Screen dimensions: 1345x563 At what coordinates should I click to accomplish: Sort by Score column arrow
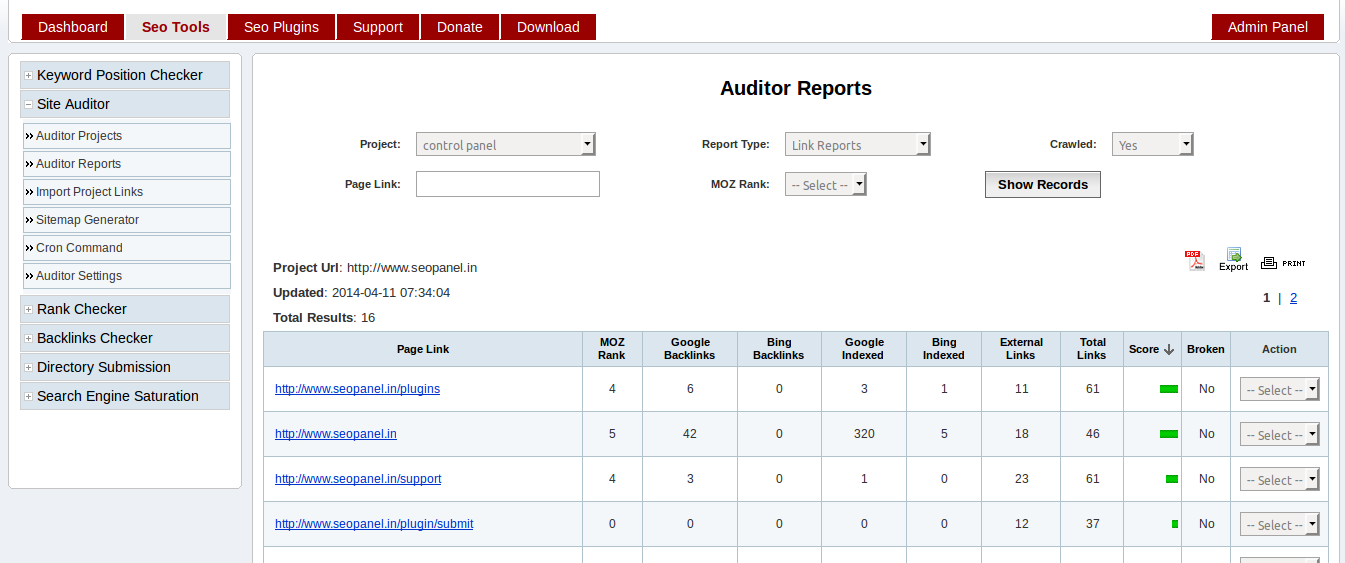pyautogui.click(x=1168, y=349)
